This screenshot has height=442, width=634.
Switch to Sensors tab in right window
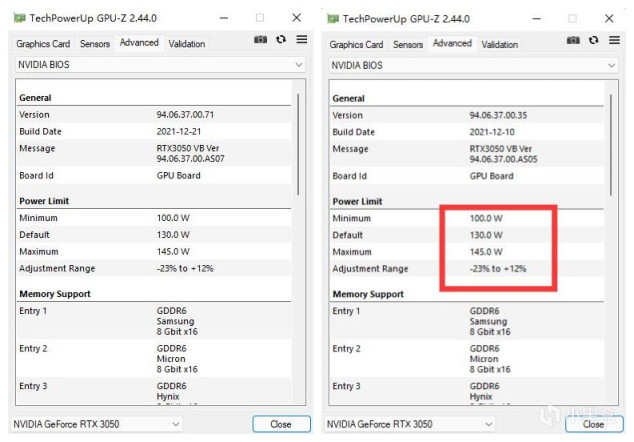coord(408,44)
